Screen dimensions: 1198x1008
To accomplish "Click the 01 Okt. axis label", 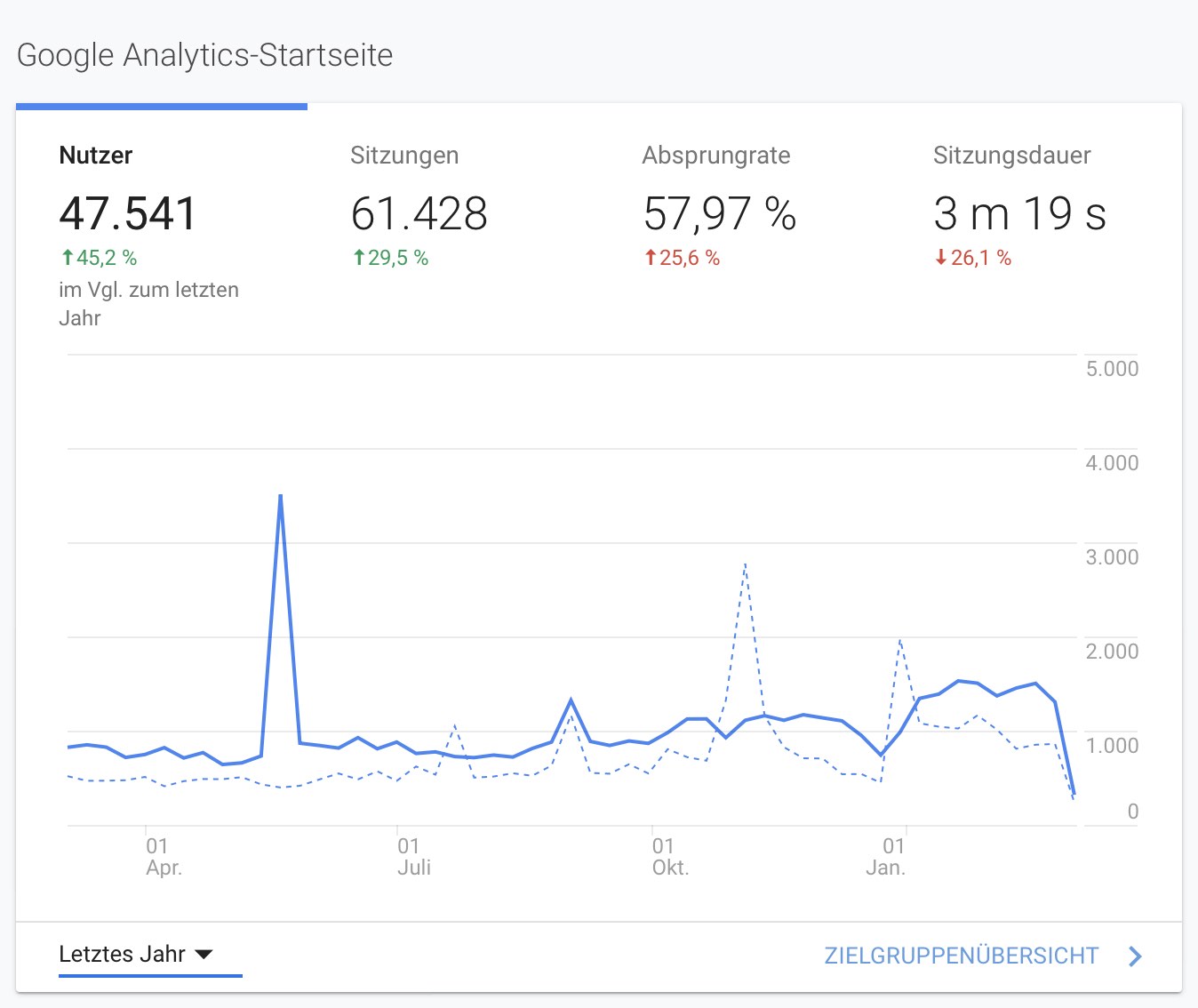I will (x=669, y=857).
